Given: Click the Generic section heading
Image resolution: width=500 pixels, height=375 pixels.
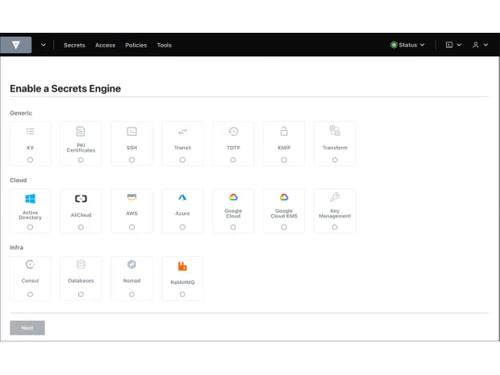Looking at the screenshot, I should click(x=21, y=113).
